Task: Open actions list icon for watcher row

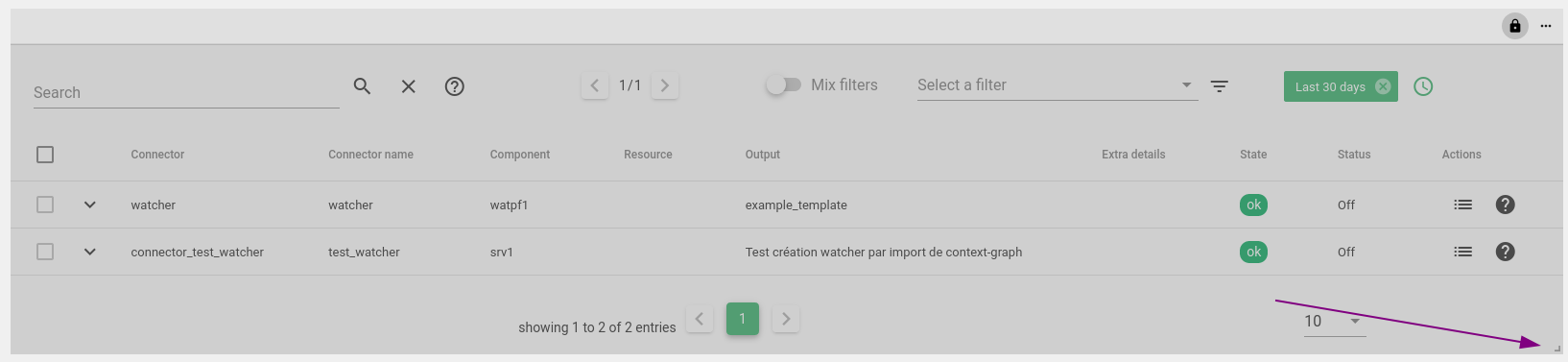Action: [1462, 205]
